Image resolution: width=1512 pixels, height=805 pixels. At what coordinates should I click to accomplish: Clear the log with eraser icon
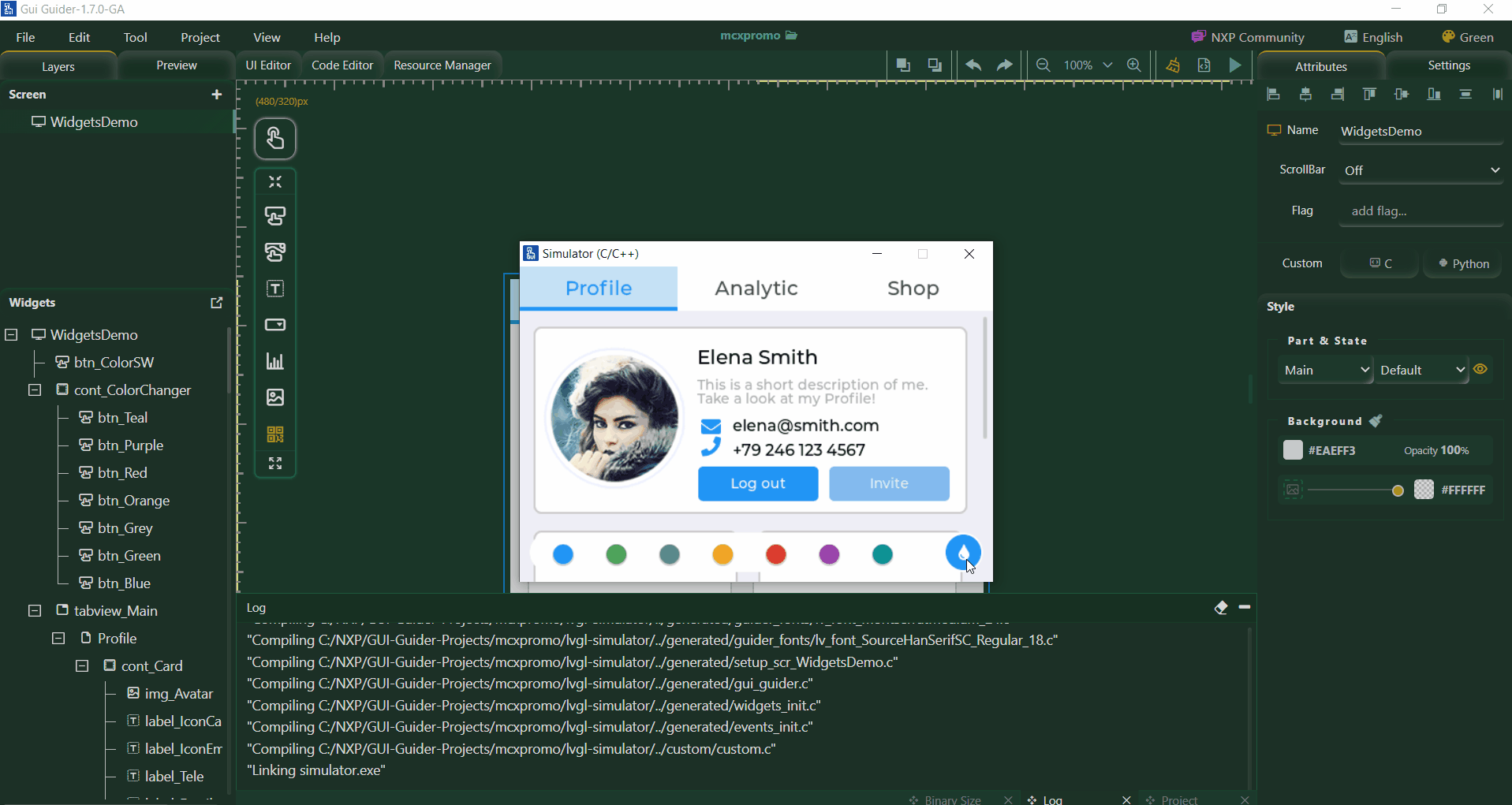pos(1221,607)
